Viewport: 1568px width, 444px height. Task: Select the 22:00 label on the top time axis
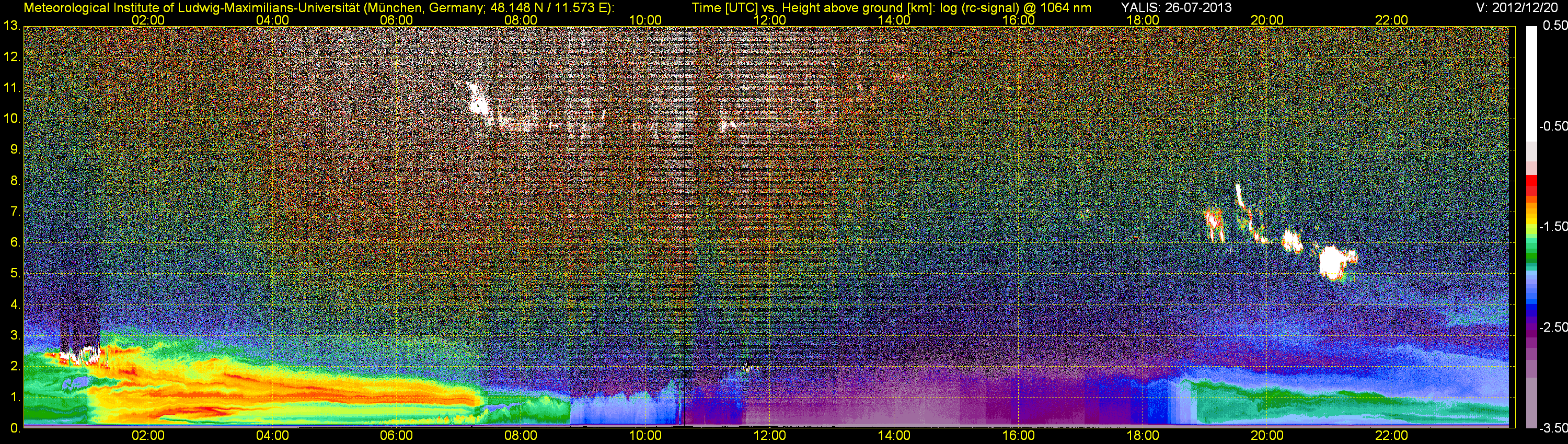tap(1391, 20)
